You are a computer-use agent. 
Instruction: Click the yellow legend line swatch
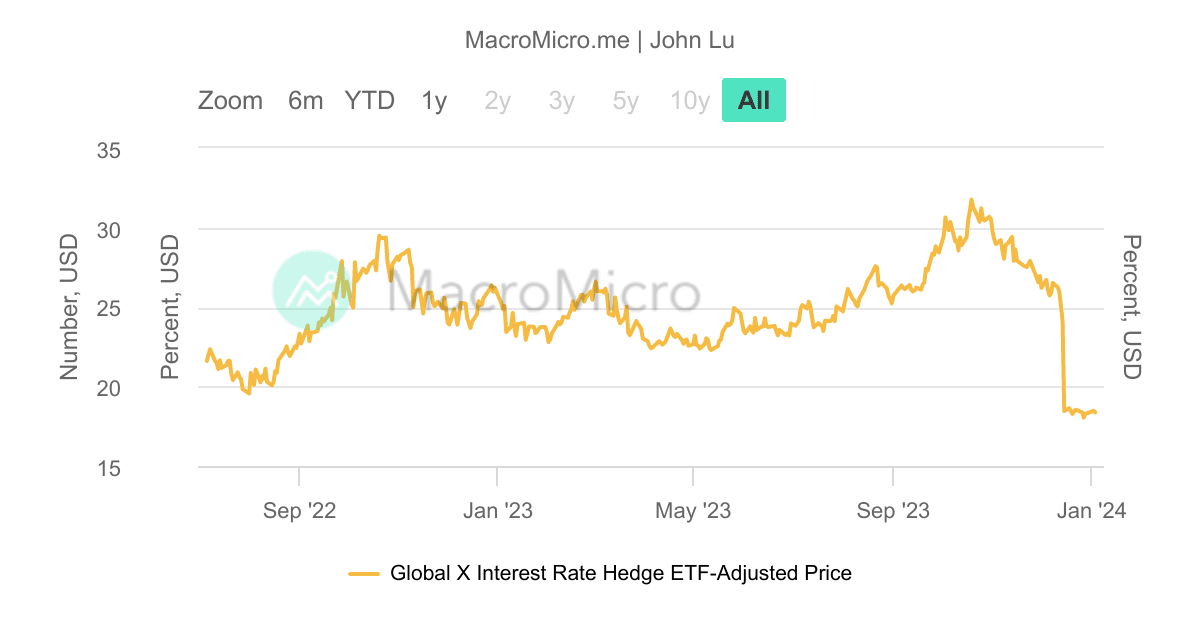365,573
